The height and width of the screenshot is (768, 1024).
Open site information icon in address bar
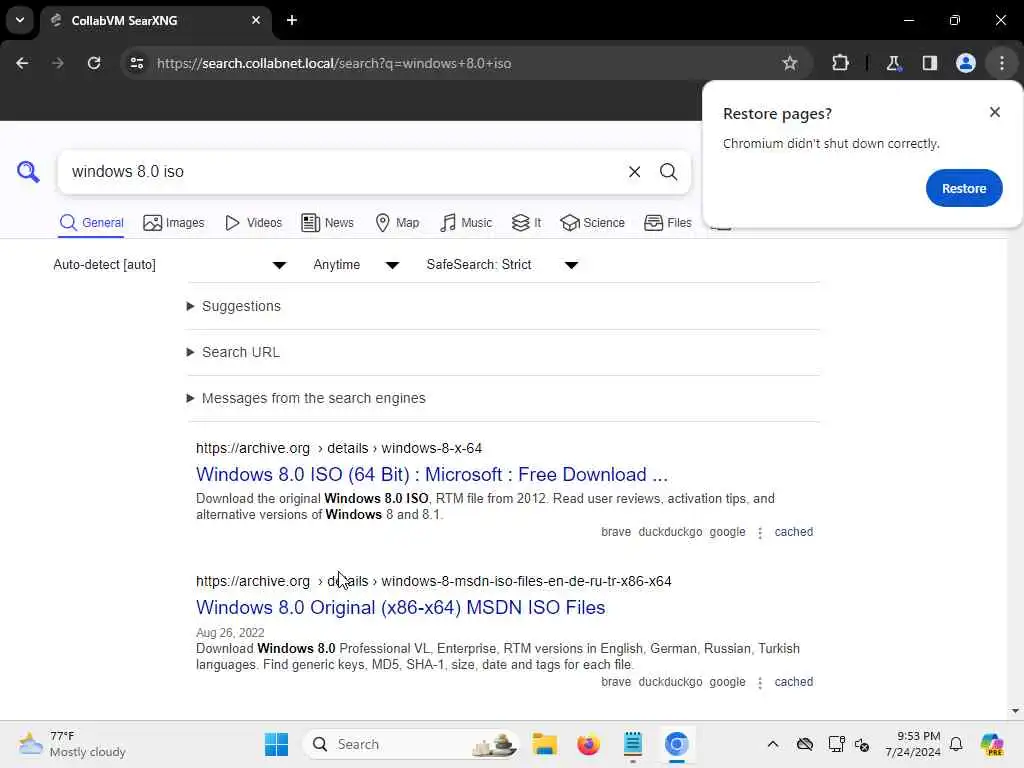coord(136,63)
